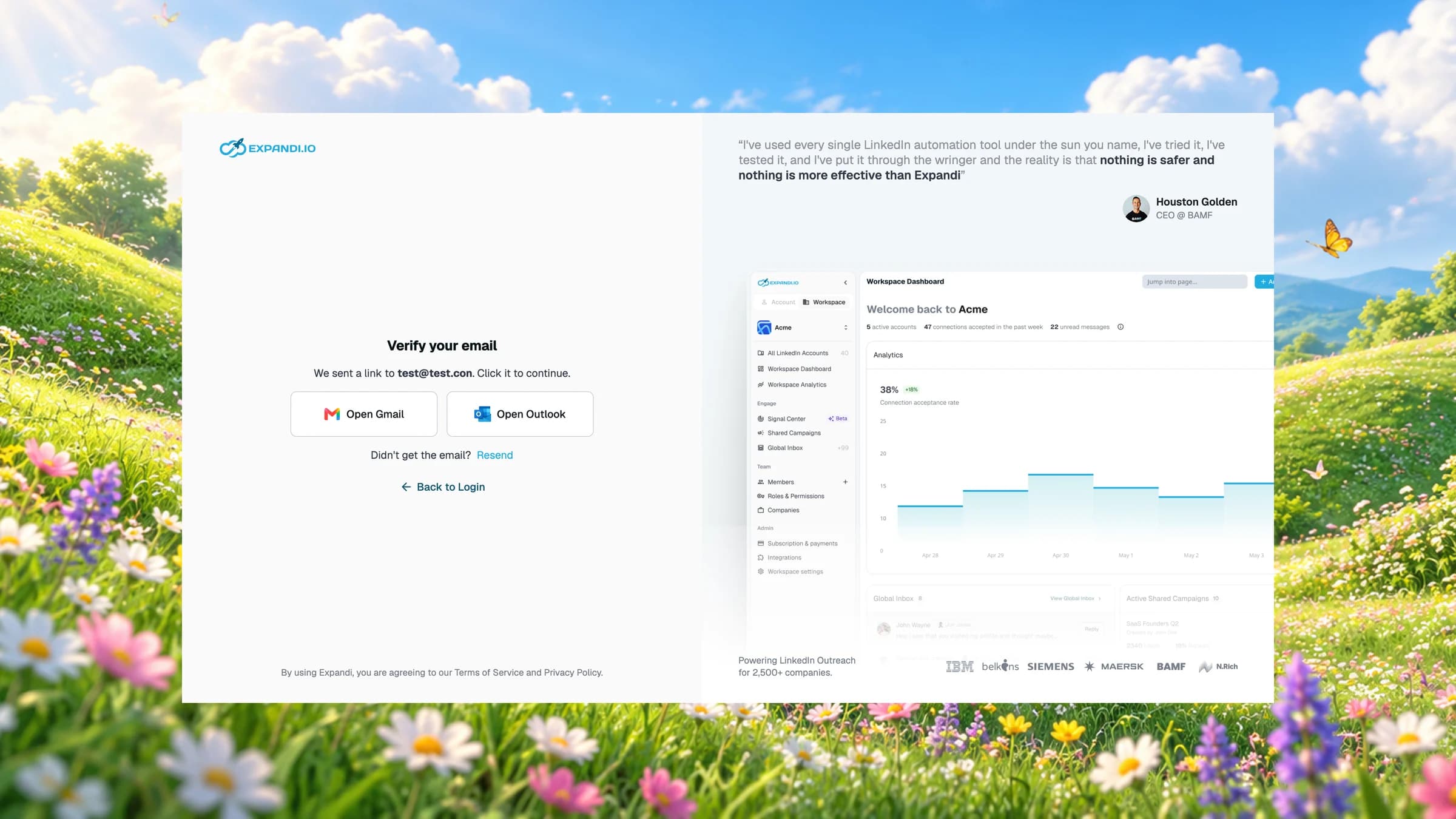
Task: Click the BAMF logo in footer
Action: click(1171, 666)
